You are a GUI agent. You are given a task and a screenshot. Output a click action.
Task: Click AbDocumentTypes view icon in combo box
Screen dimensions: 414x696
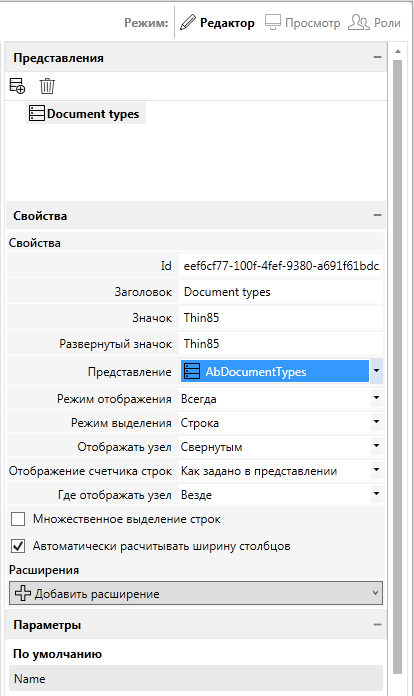point(192,371)
